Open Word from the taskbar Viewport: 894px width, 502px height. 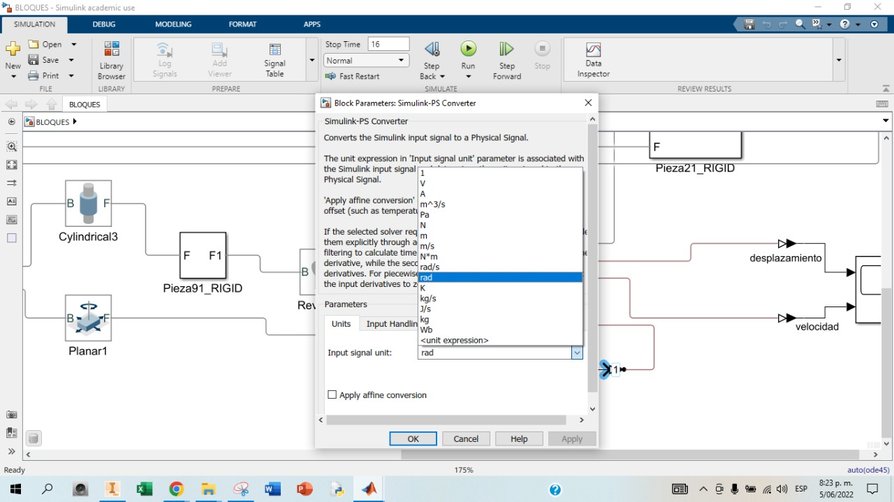[x=273, y=489]
